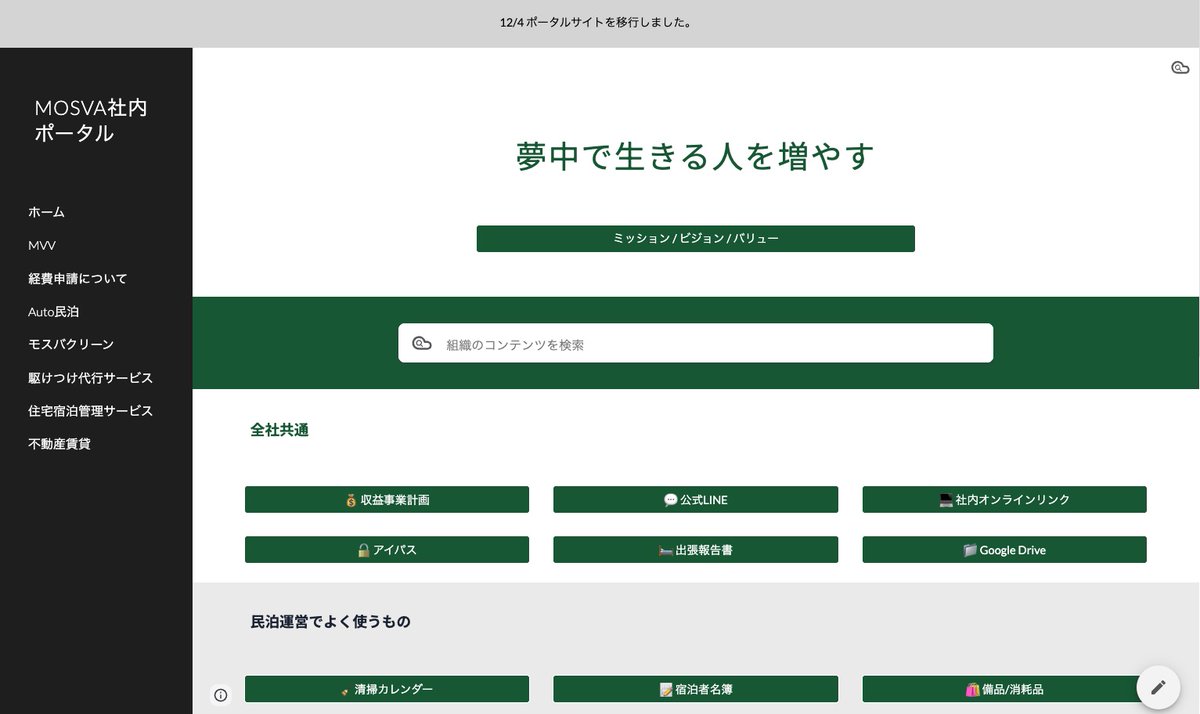Open the 公式LINE button

pos(695,499)
